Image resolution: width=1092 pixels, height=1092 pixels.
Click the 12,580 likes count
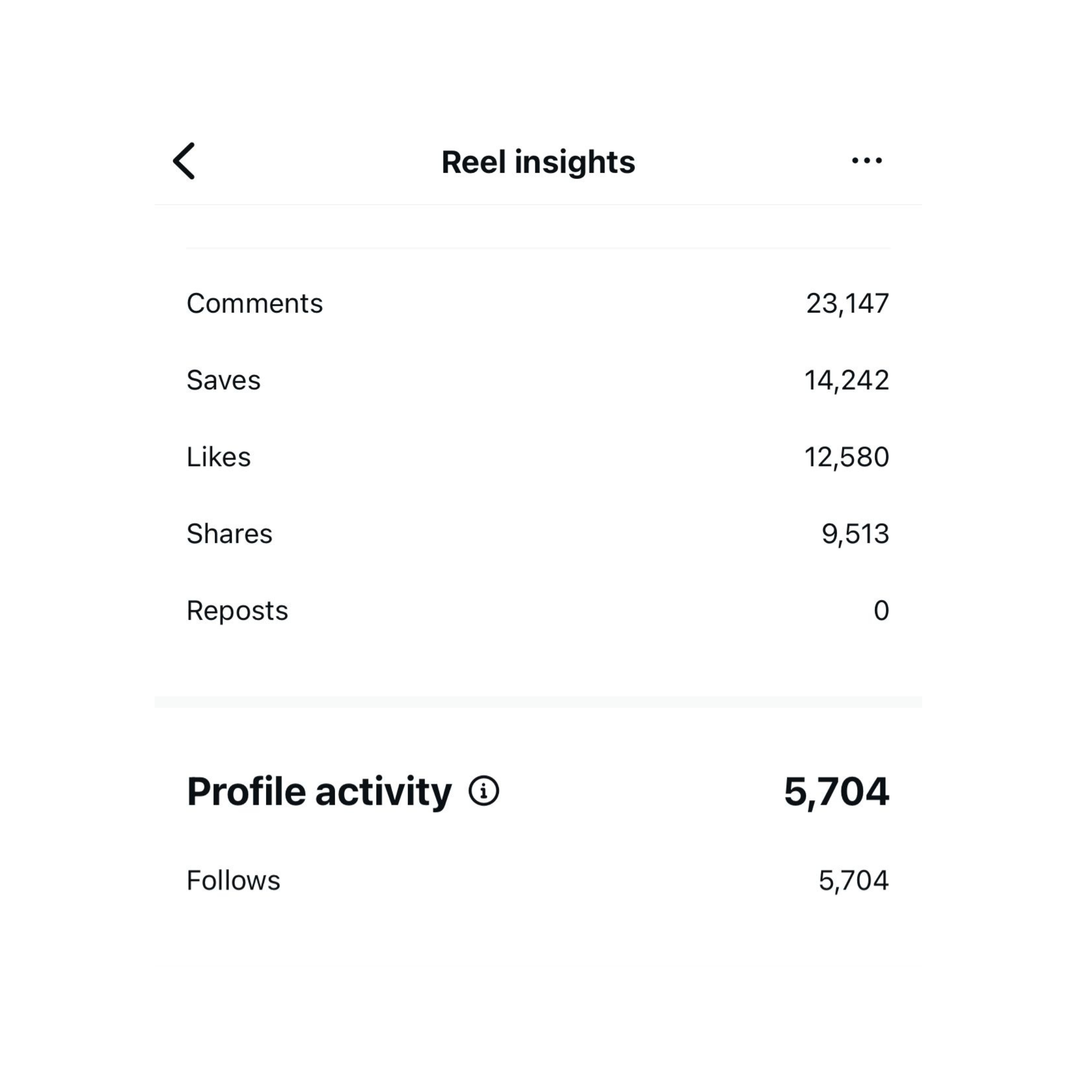847,457
